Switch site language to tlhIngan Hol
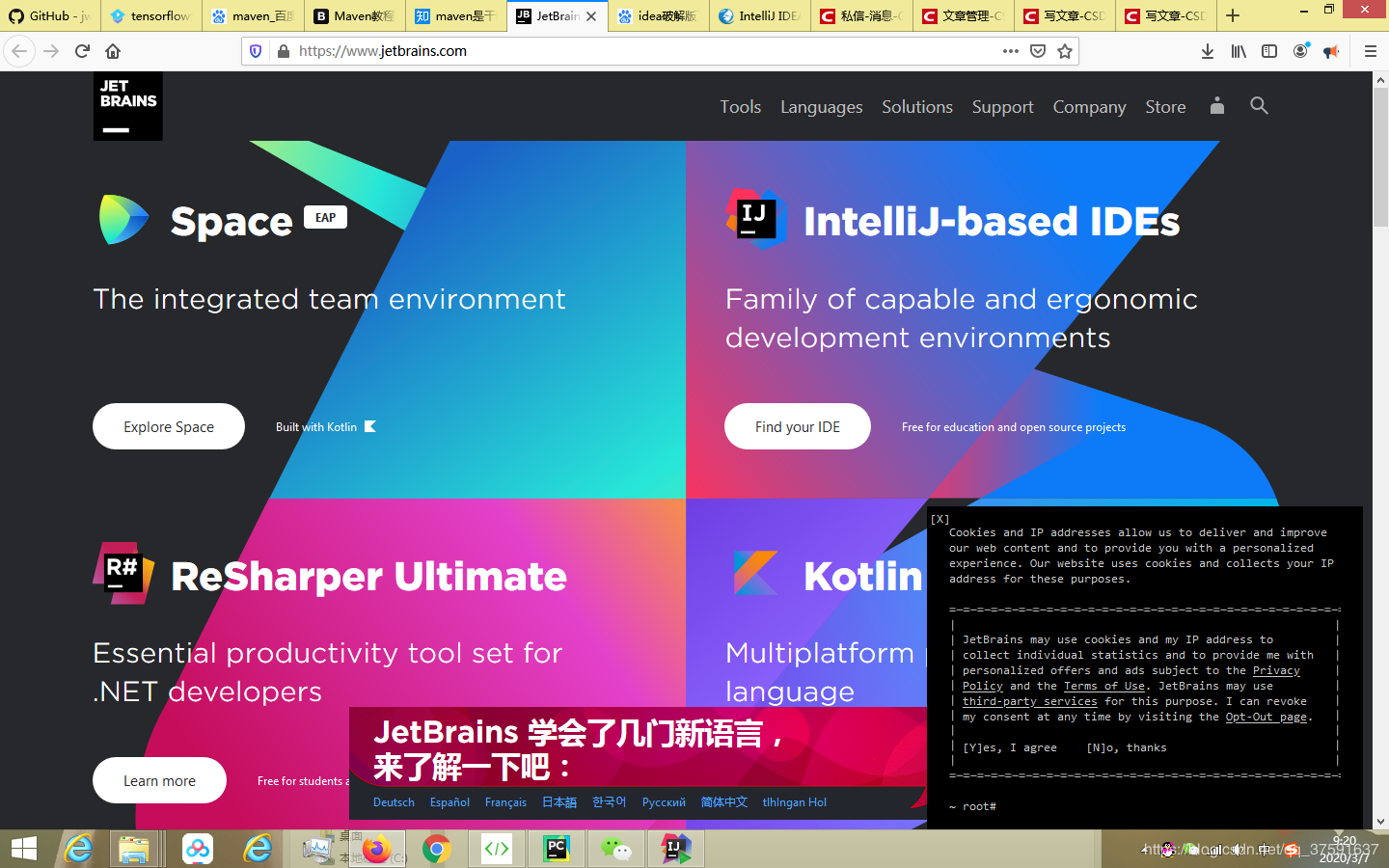 tap(795, 802)
